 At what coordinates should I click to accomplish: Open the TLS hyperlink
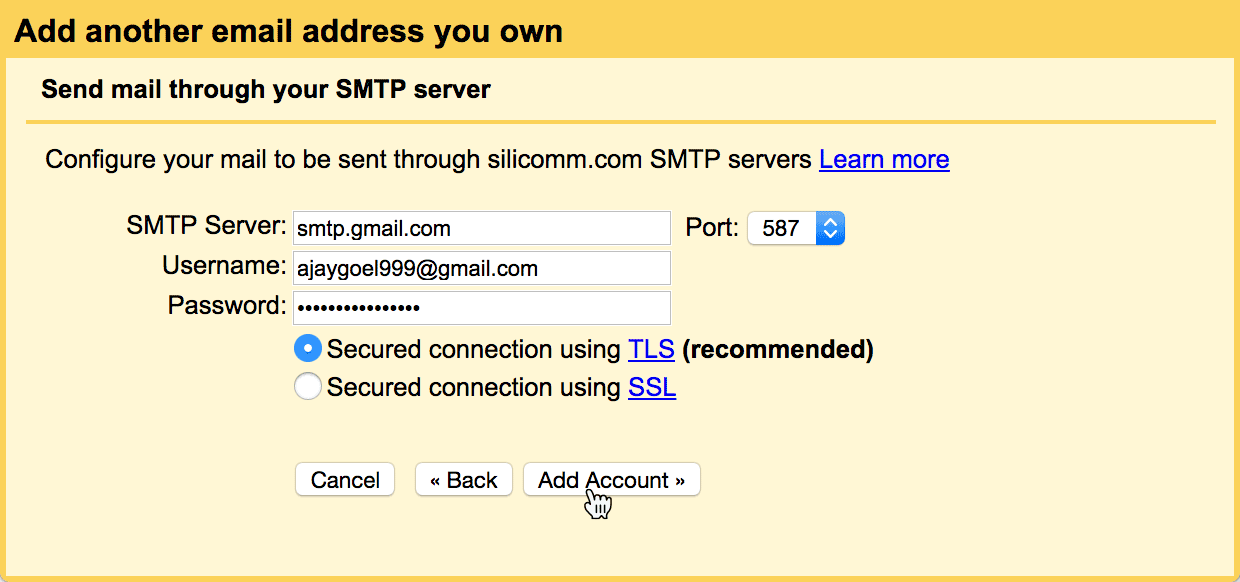651,349
